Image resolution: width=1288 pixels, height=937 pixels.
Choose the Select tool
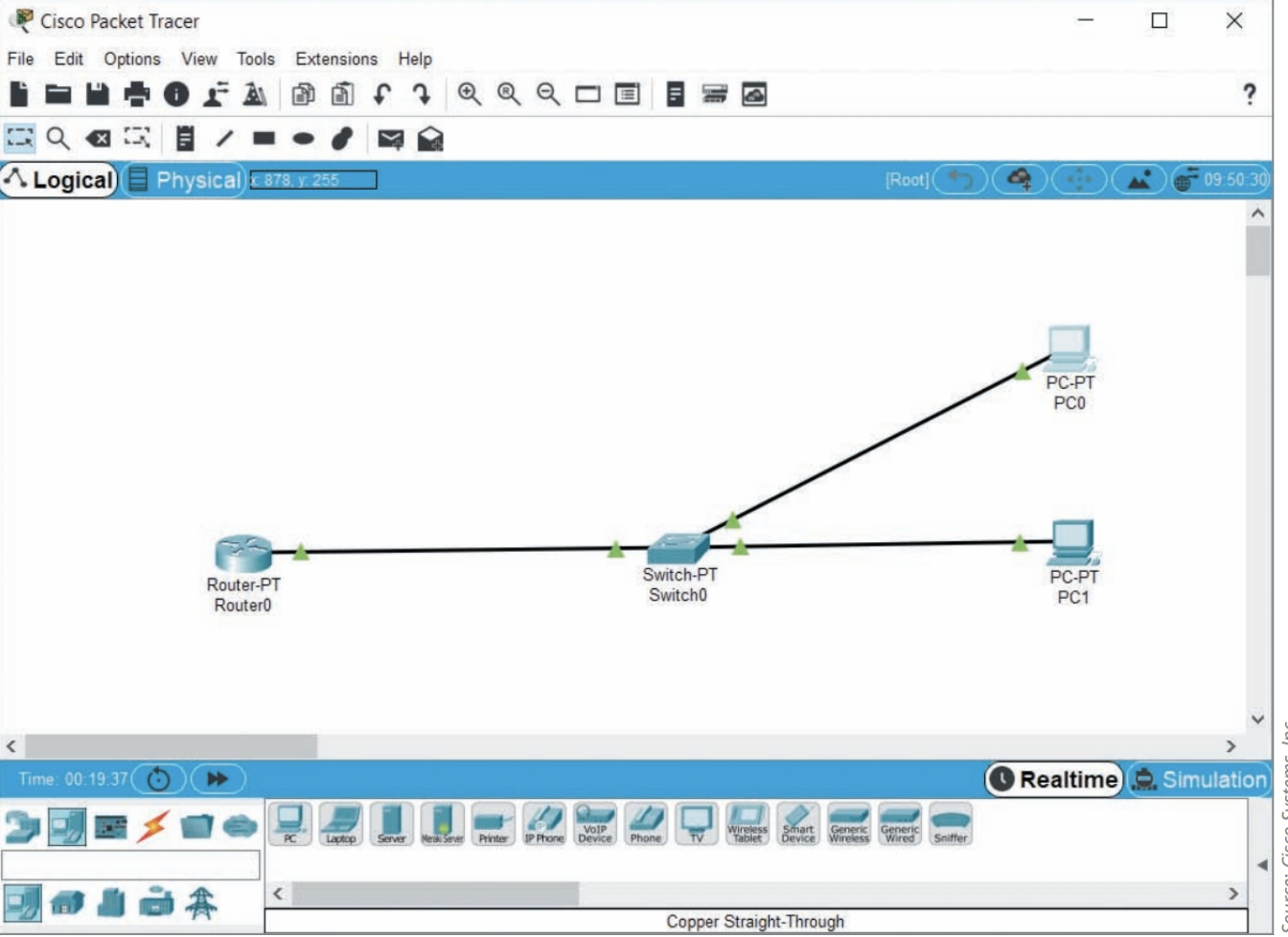pyautogui.click(x=19, y=140)
